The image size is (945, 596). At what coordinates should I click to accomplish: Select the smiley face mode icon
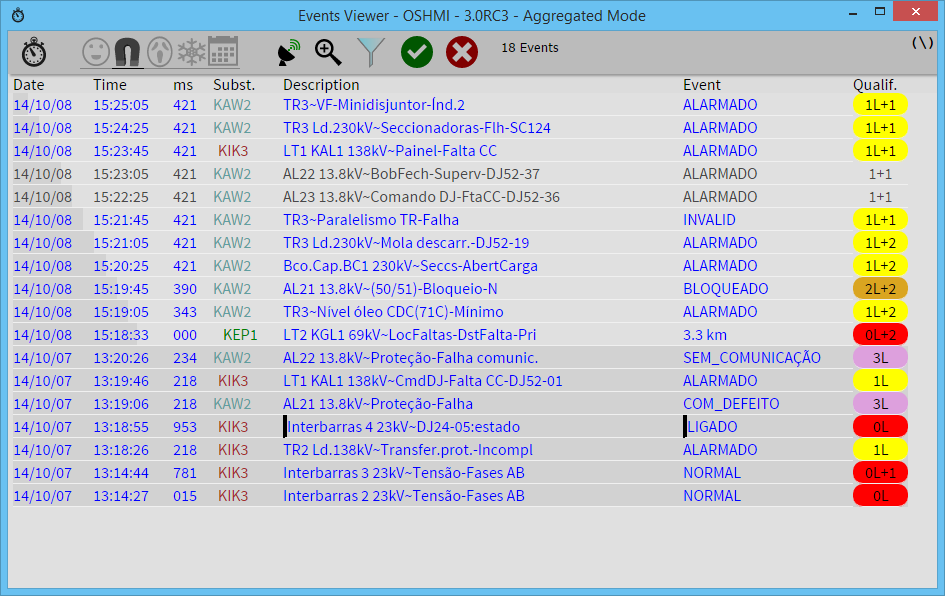point(96,52)
